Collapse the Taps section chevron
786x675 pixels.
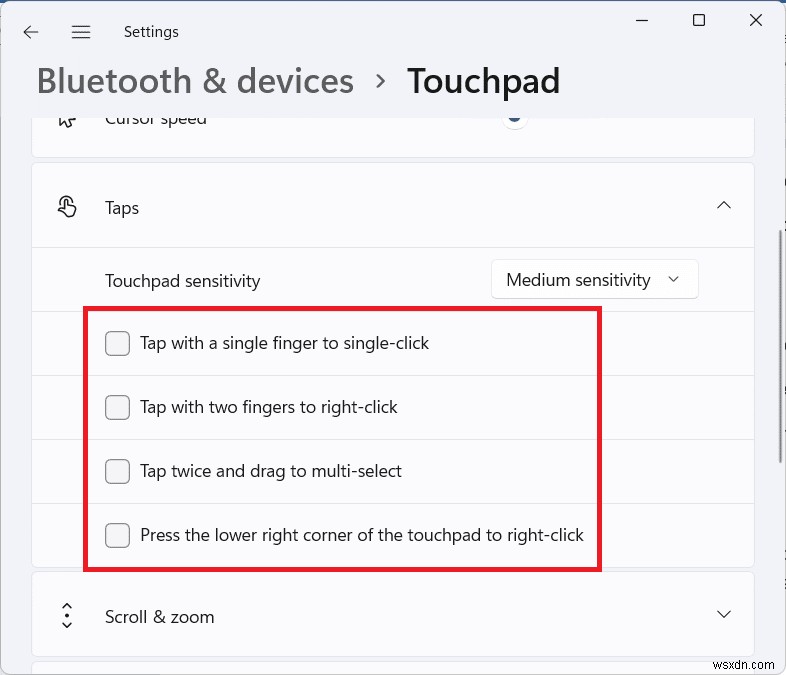pos(724,206)
